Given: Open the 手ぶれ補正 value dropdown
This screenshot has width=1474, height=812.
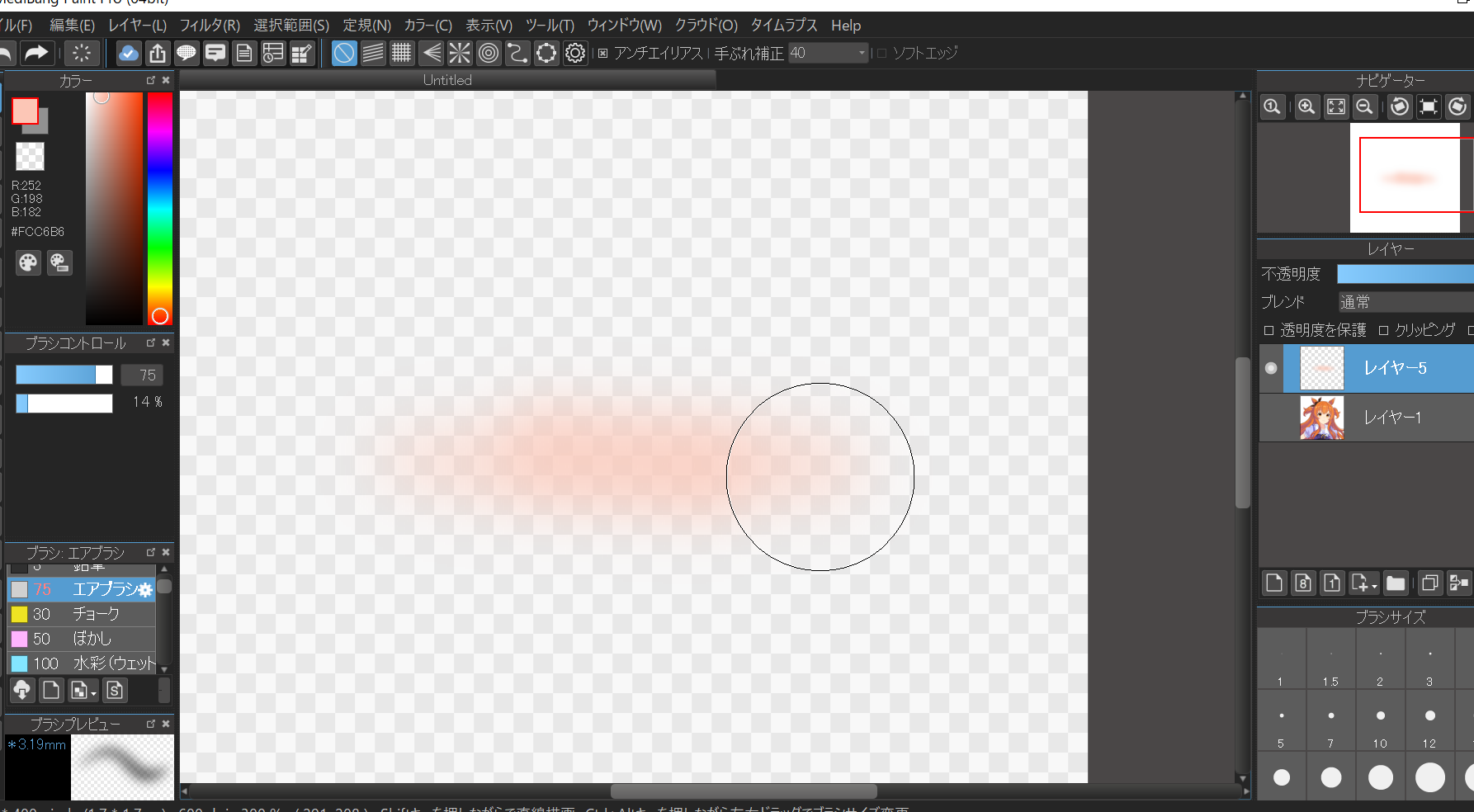Looking at the screenshot, I should [x=862, y=54].
